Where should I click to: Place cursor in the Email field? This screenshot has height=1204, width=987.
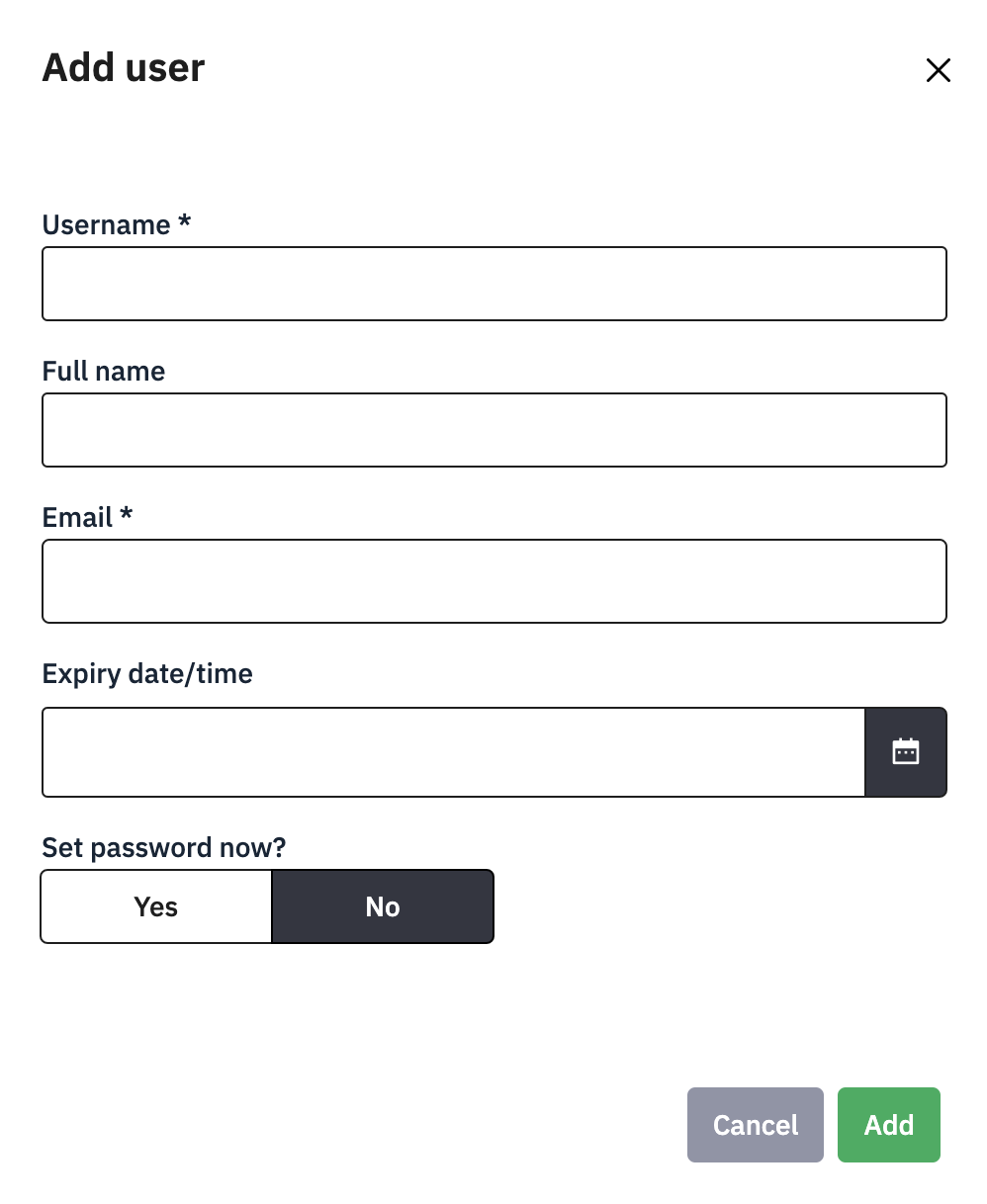tap(493, 581)
